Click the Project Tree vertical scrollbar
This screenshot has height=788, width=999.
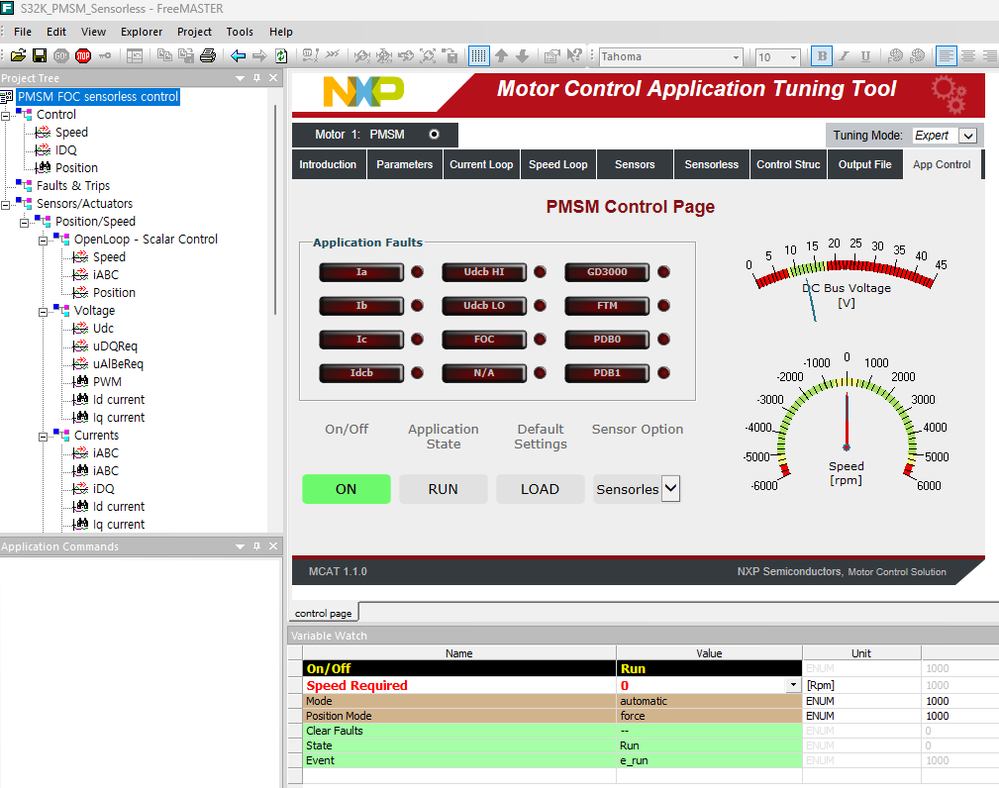276,209
